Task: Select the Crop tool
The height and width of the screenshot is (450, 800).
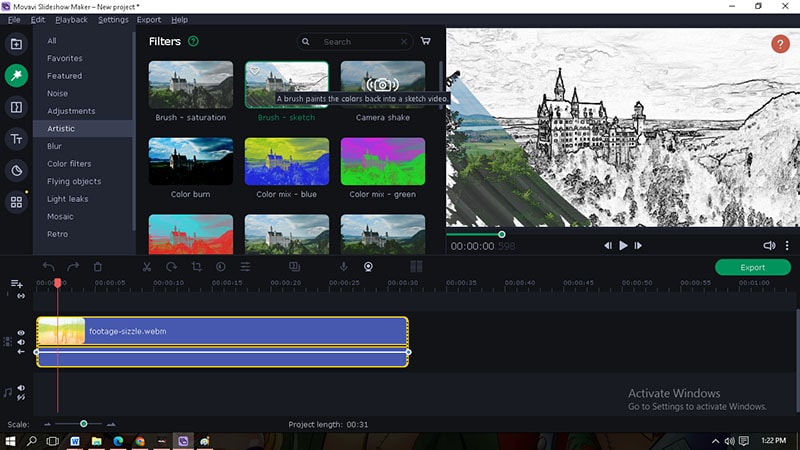Action: (196, 266)
